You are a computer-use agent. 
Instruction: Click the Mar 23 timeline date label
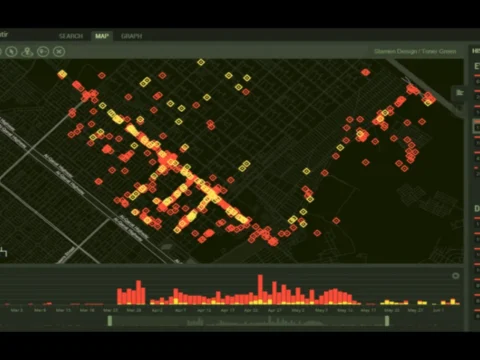pos(110,310)
